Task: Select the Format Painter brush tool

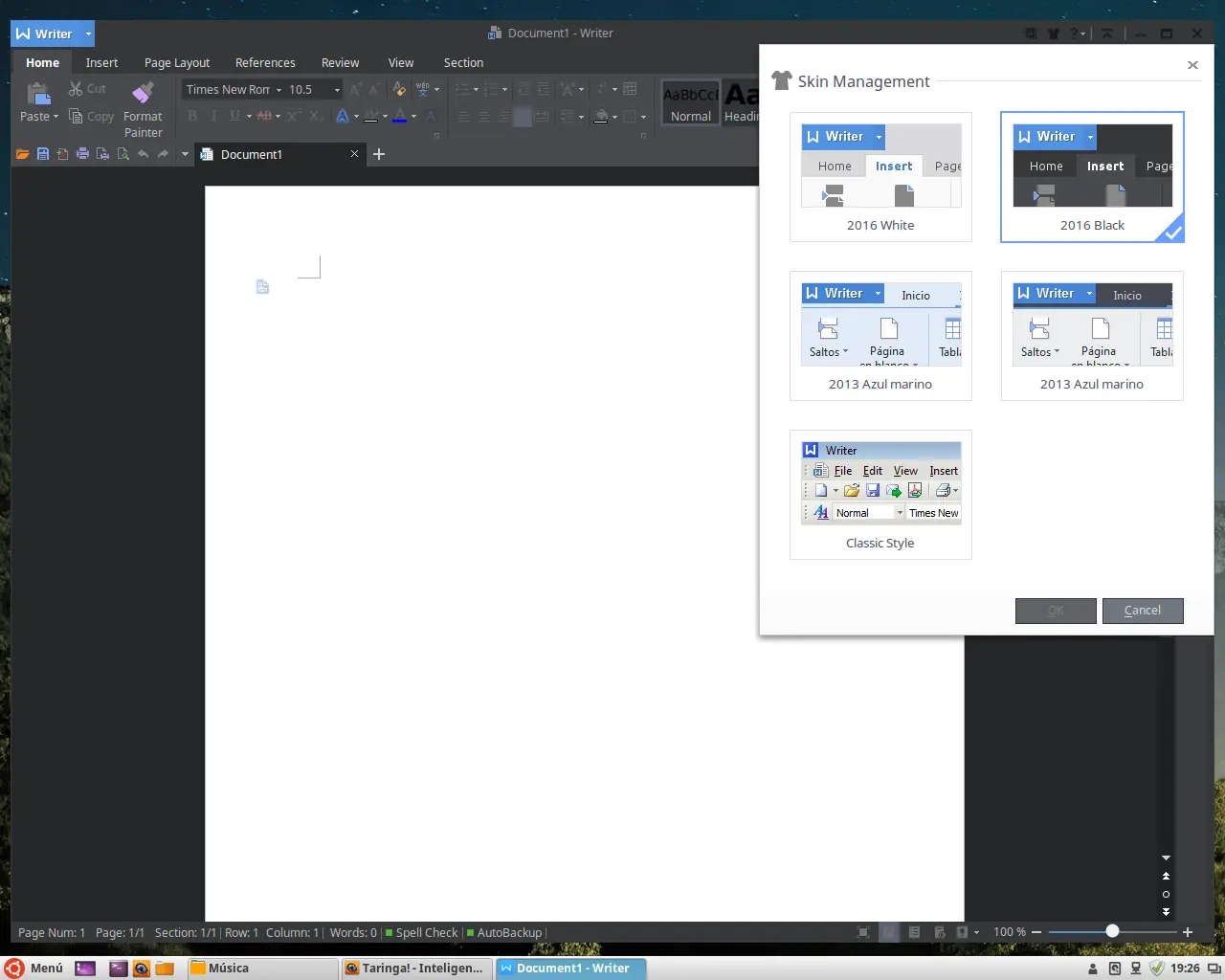Action: 143,92
